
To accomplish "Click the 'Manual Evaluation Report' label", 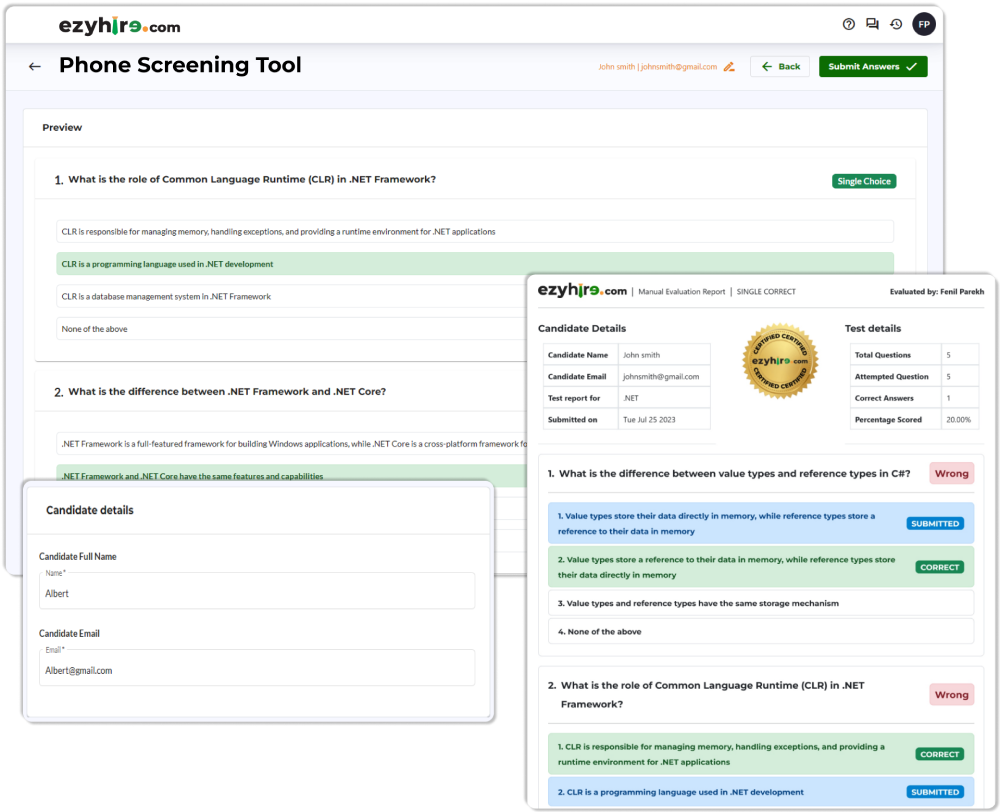I will point(682,292).
